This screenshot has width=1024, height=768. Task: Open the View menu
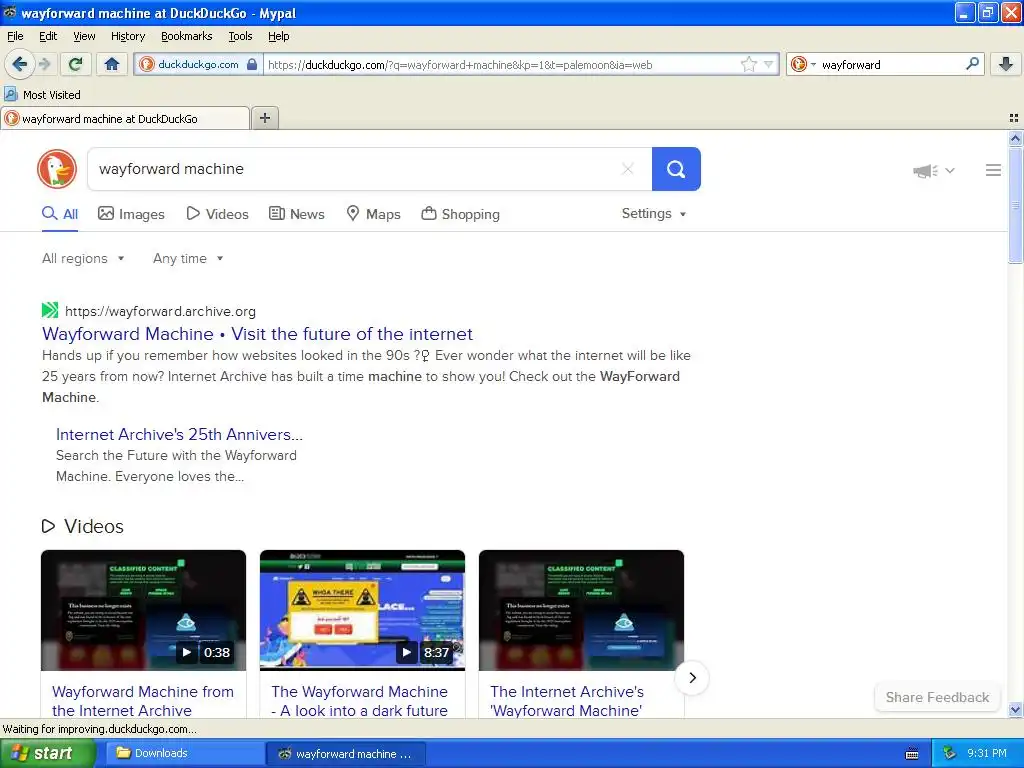click(x=84, y=36)
